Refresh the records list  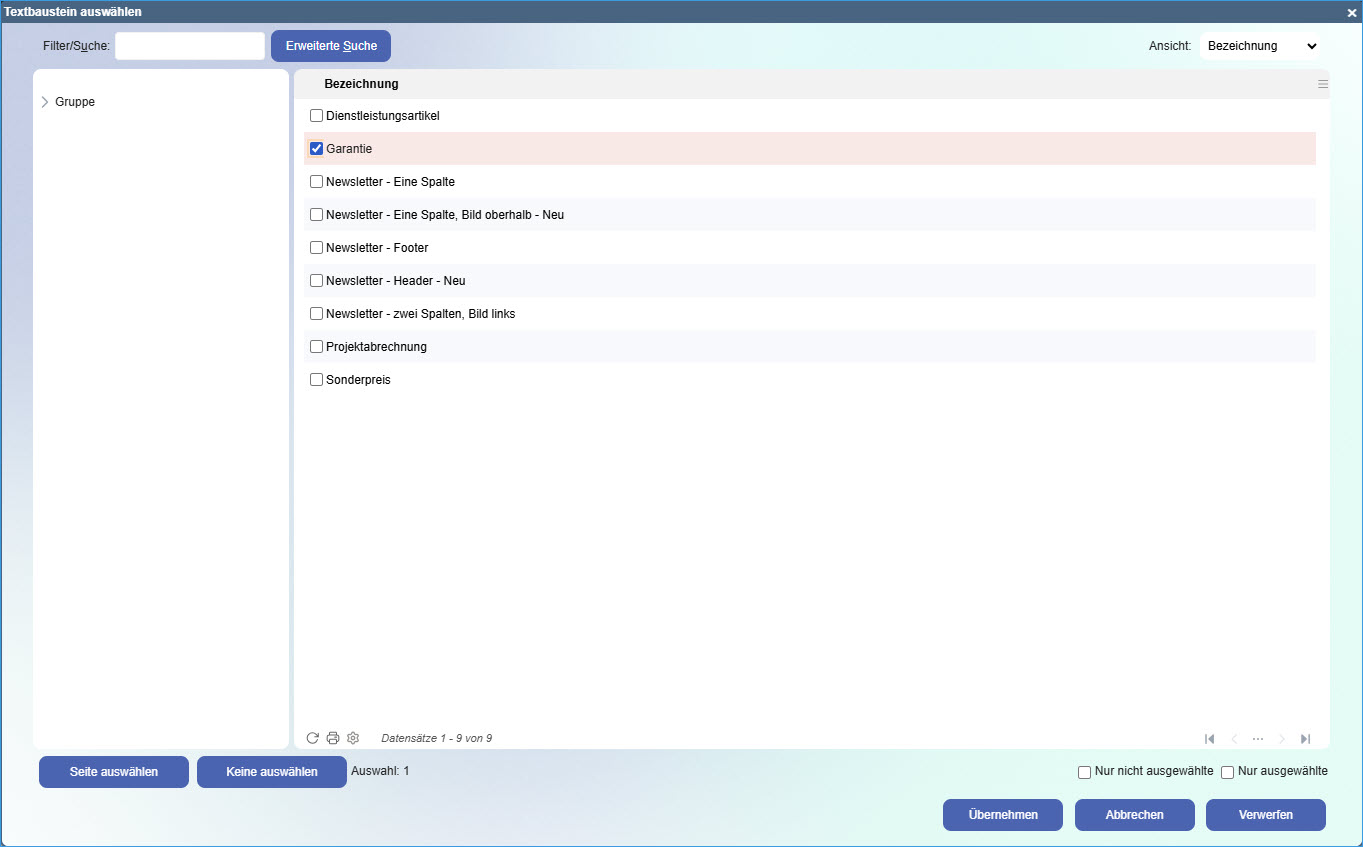pyautogui.click(x=313, y=738)
